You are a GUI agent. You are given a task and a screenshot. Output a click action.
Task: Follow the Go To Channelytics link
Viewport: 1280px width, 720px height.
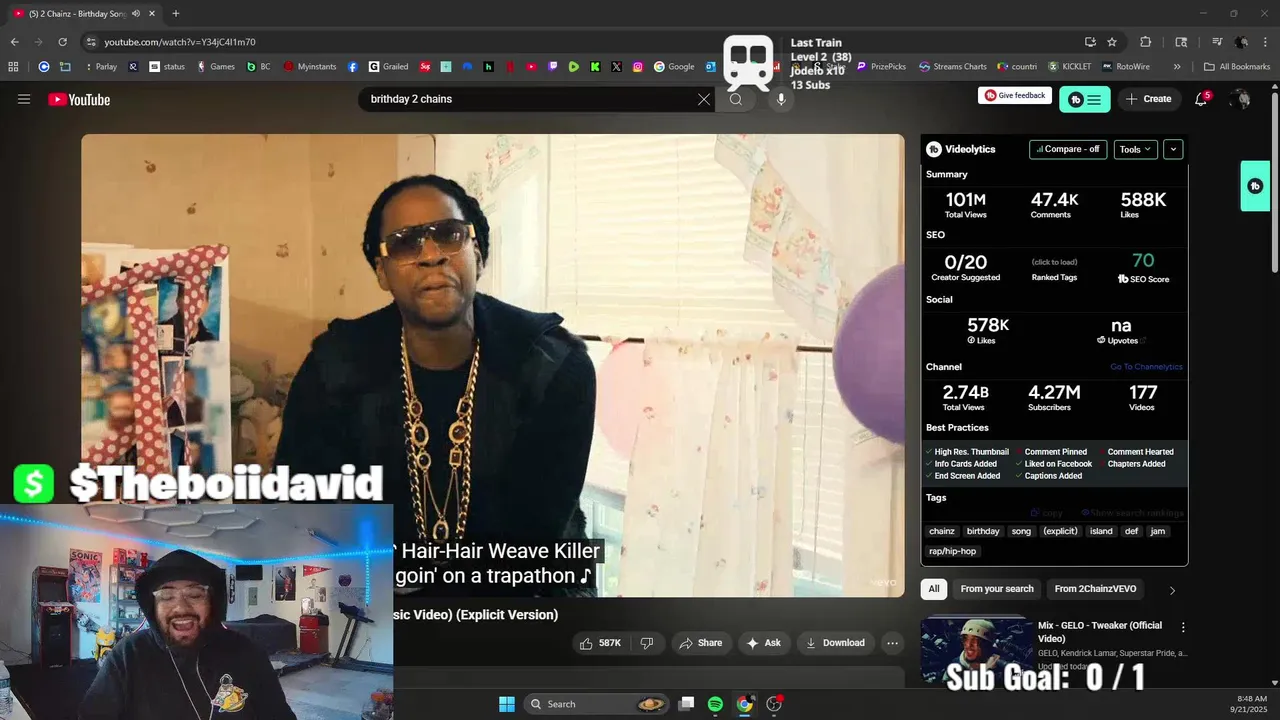[1146, 367]
